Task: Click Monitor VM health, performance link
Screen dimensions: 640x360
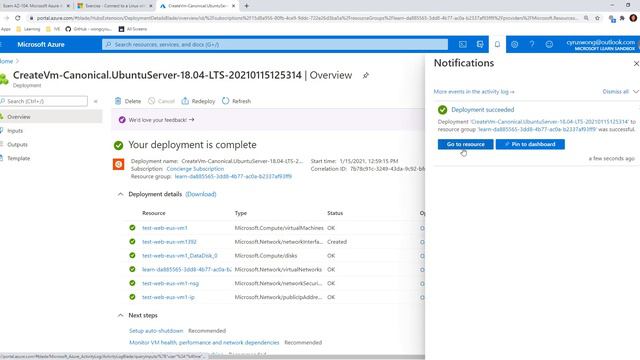Action: [x=204, y=342]
